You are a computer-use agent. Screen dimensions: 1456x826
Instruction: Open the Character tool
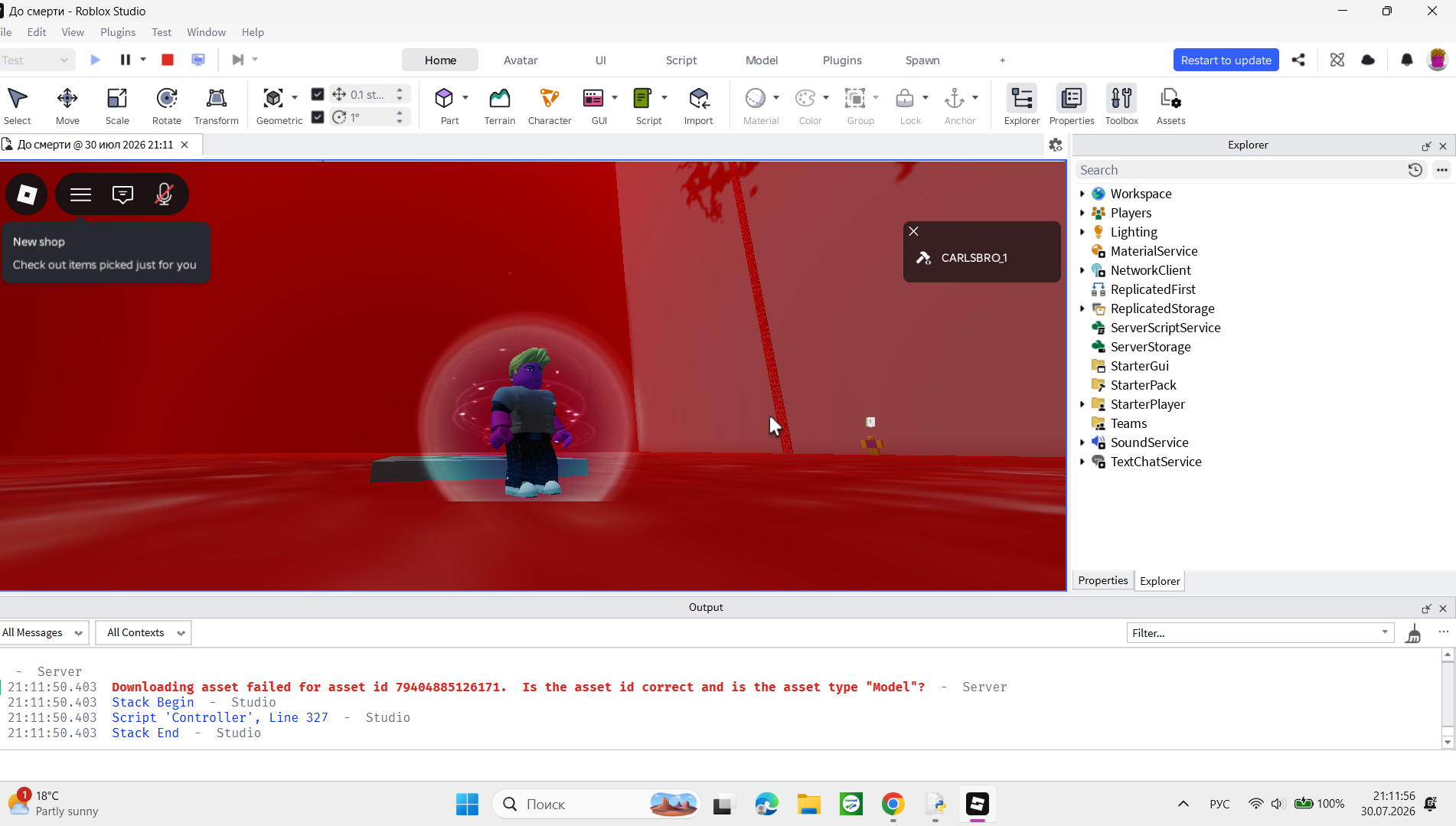[550, 106]
